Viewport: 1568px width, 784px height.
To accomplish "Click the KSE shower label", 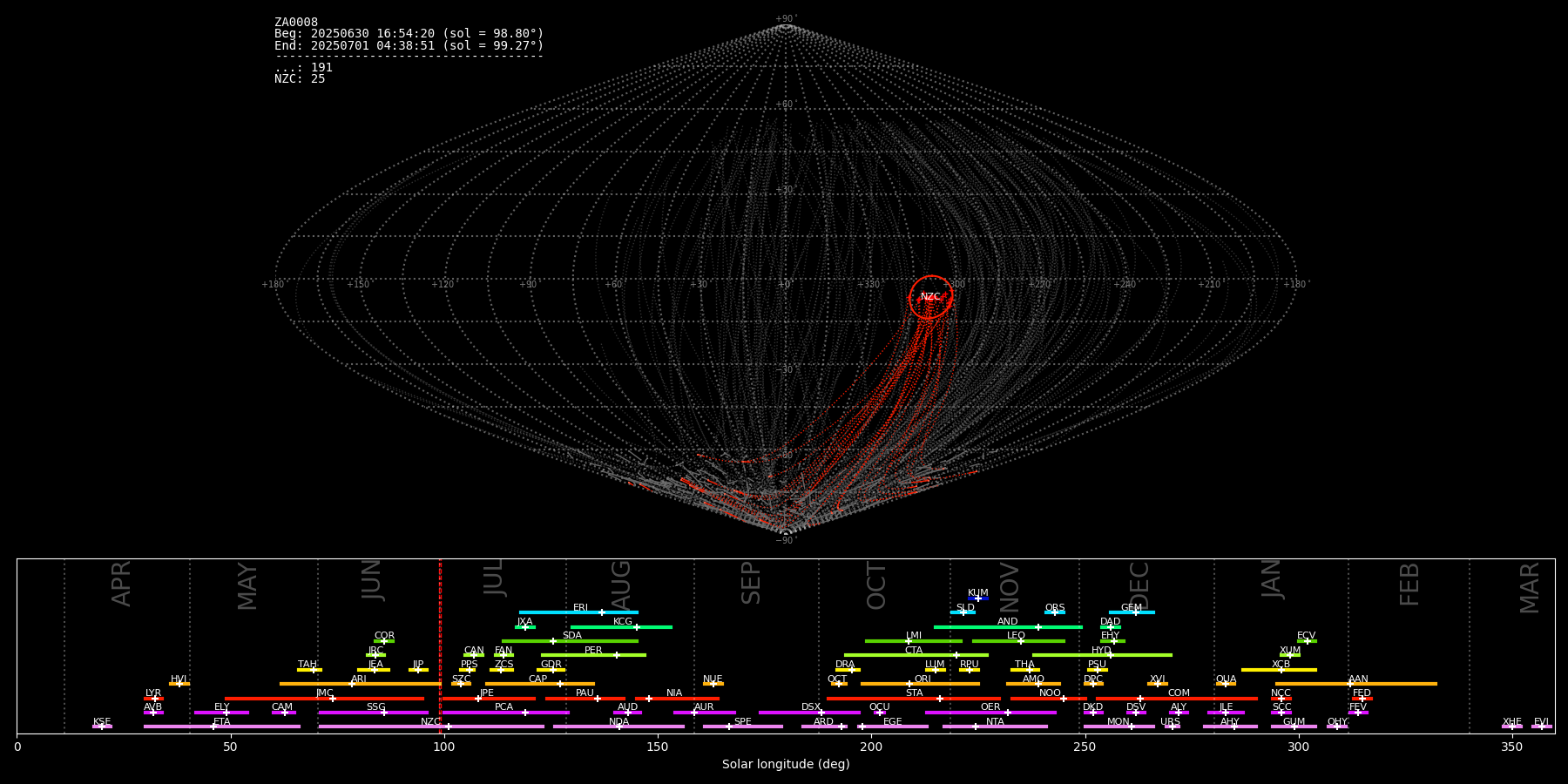I will click(102, 721).
